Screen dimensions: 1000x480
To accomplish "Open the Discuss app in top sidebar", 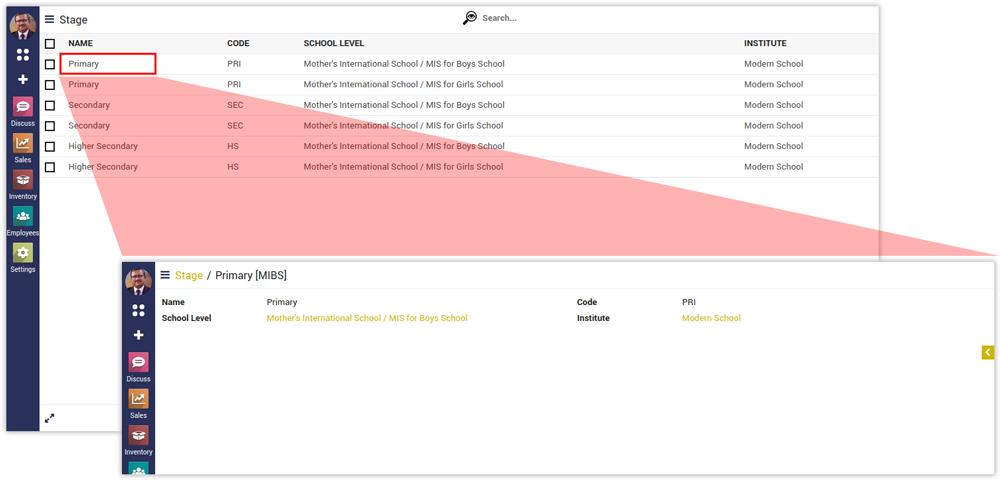I will point(22,108).
